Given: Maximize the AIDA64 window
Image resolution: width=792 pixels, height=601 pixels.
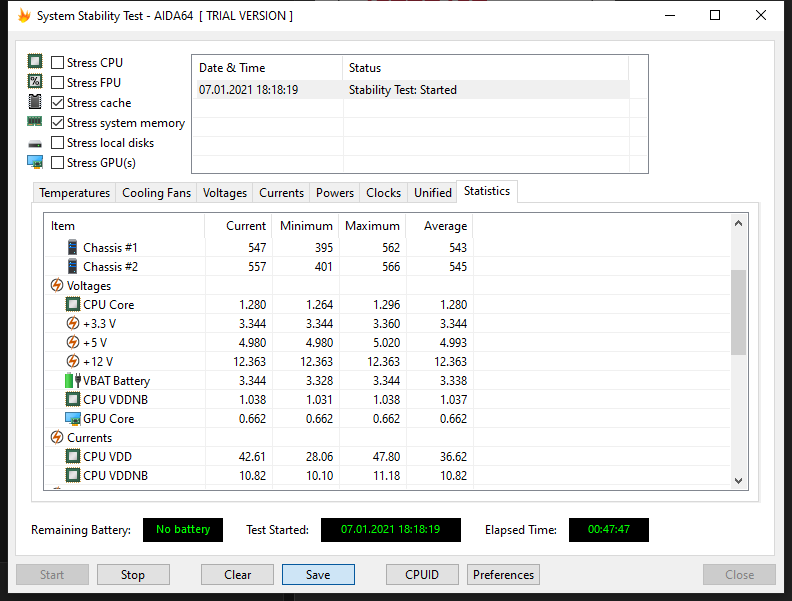Looking at the screenshot, I should [715, 15].
